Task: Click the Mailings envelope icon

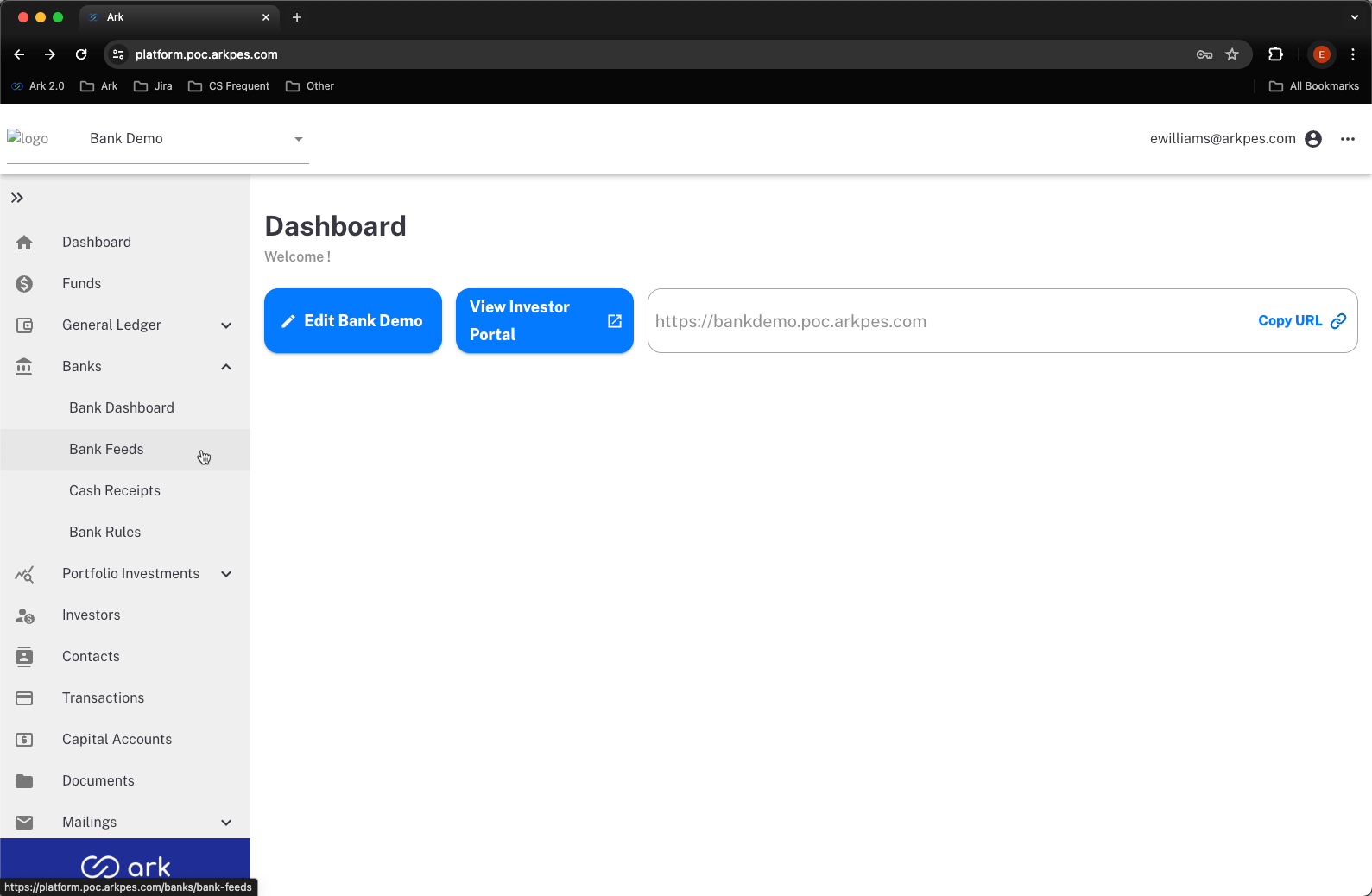Action: click(x=24, y=823)
